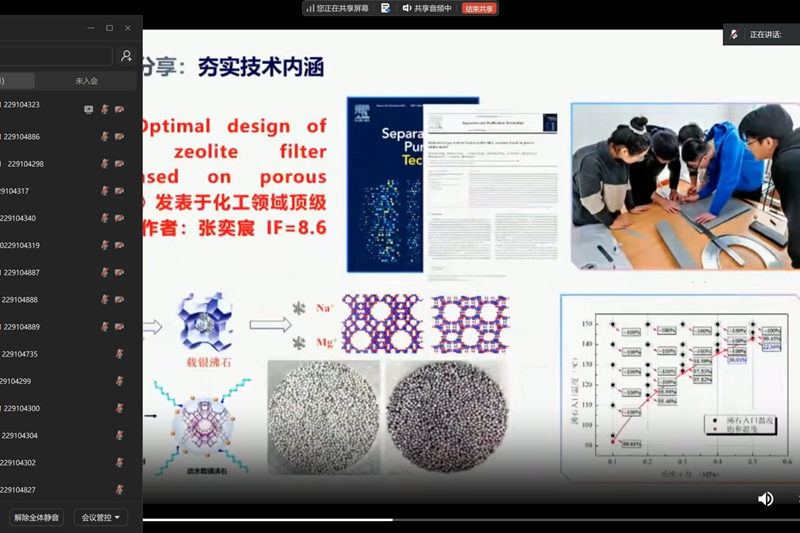Click the 解除全体静音 button
This screenshot has width=800, height=533.
coord(37,517)
